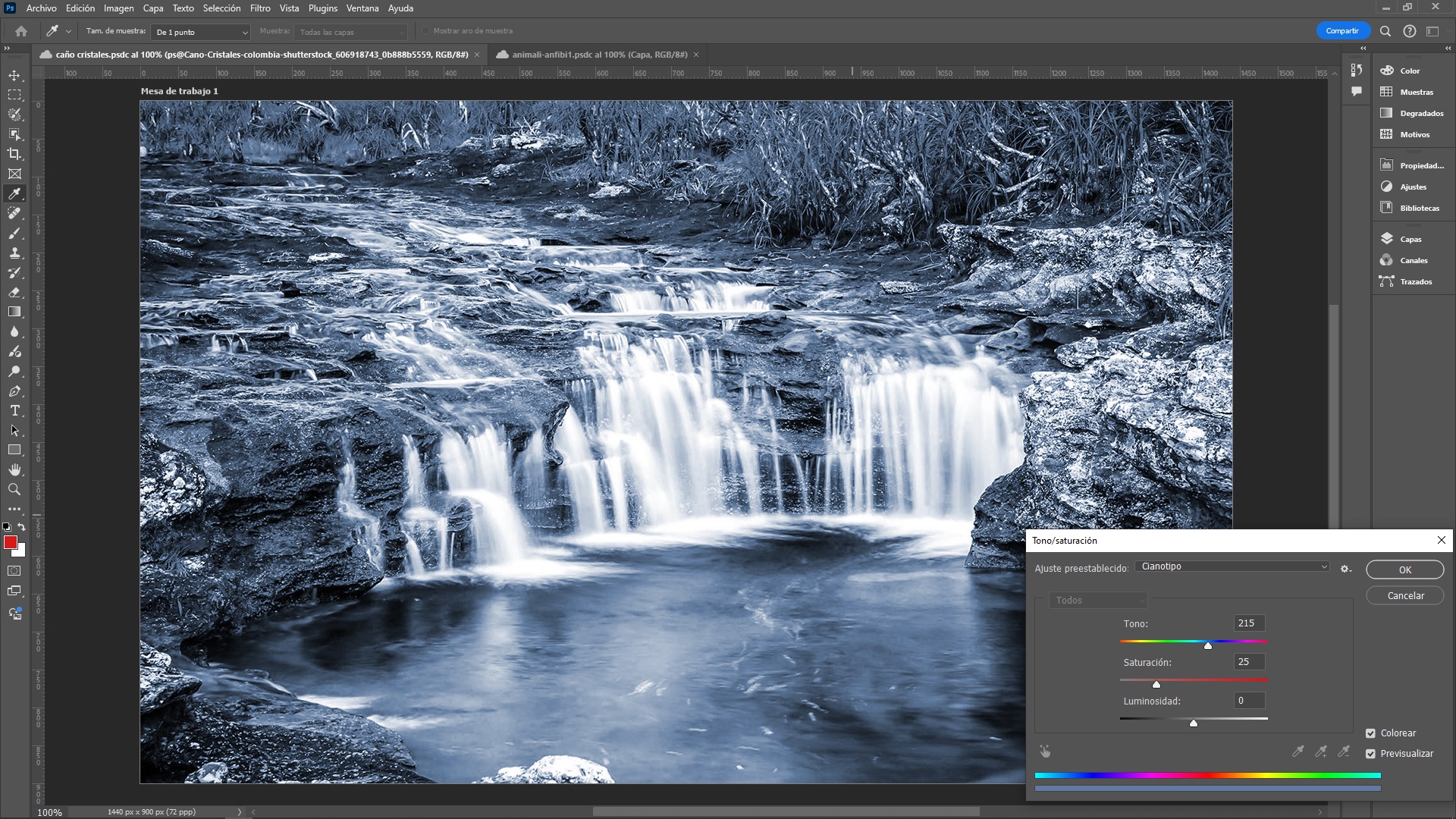Screen dimensions: 1456x819
Task: Click the on-image adjustment hand tool
Action: 1046,752
